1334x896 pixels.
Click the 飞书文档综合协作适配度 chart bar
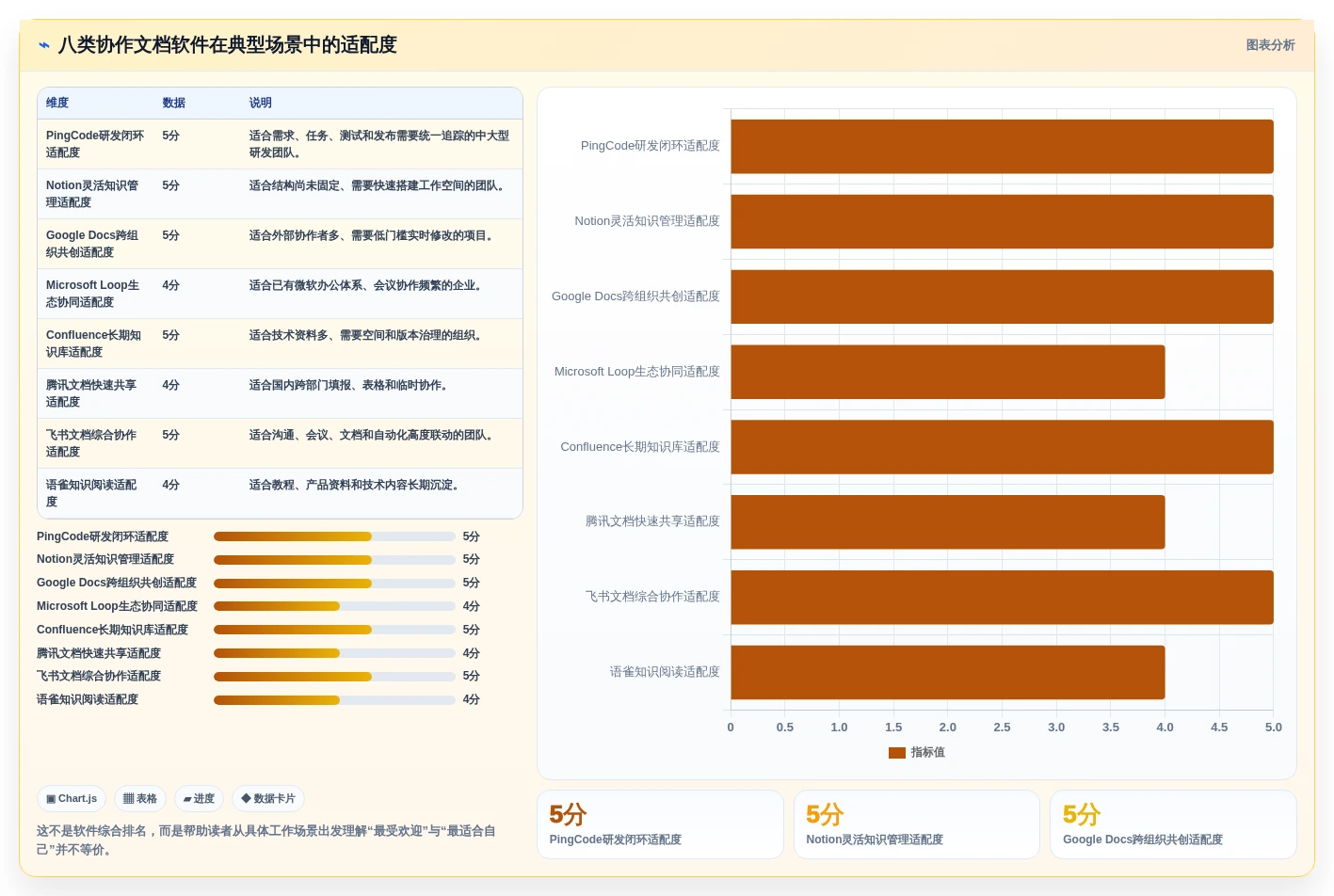(1002, 598)
